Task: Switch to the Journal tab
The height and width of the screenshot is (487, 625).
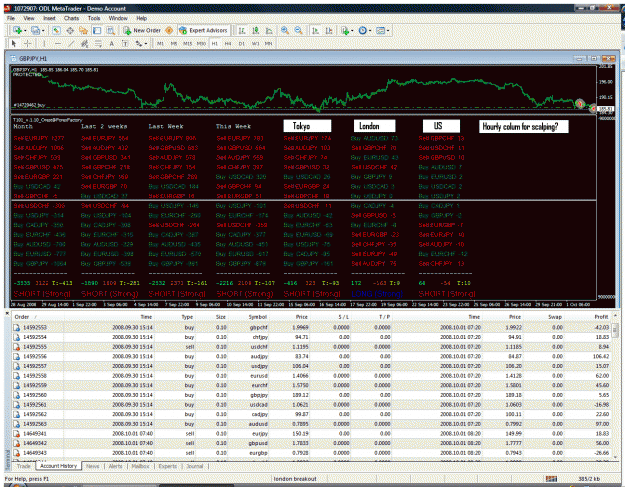Action: pyautogui.click(x=195, y=466)
